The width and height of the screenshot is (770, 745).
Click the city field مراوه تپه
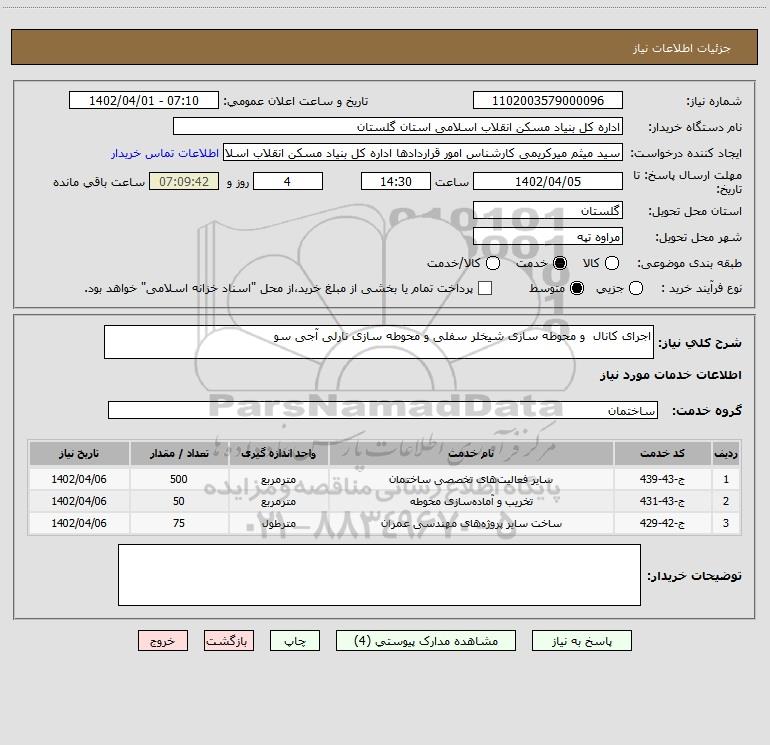548,237
